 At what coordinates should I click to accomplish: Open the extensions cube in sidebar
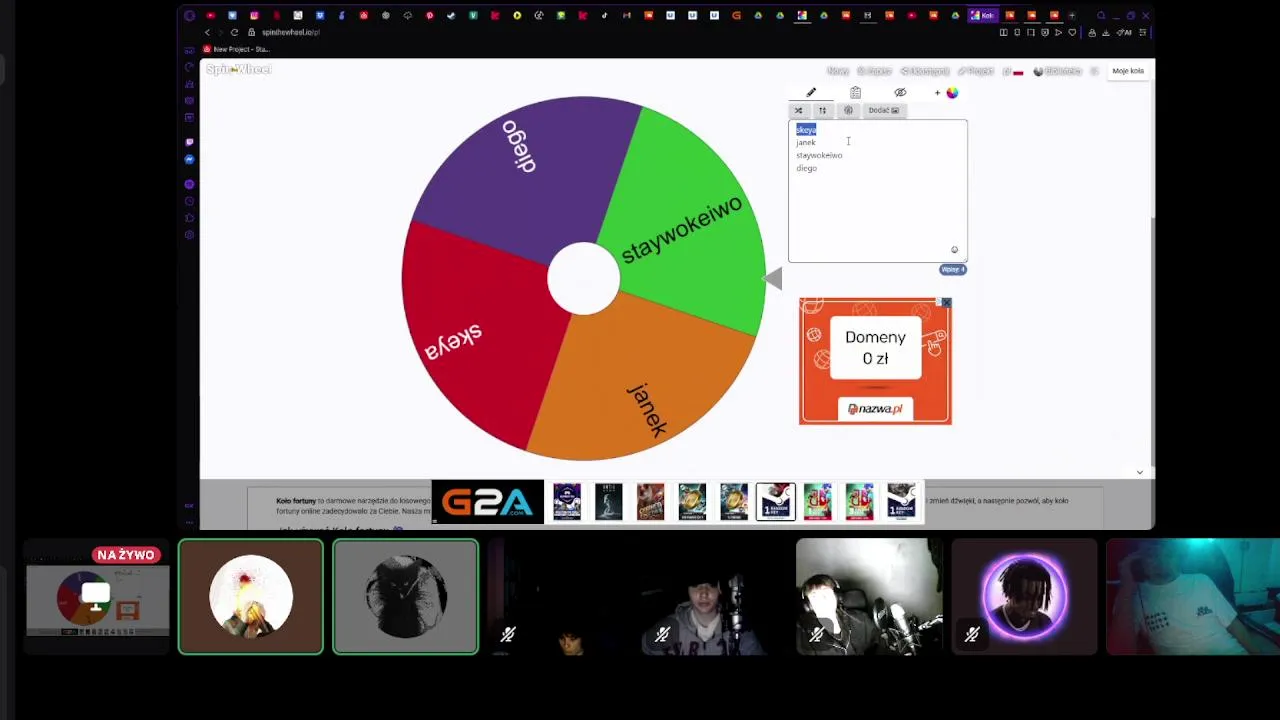[x=189, y=218]
